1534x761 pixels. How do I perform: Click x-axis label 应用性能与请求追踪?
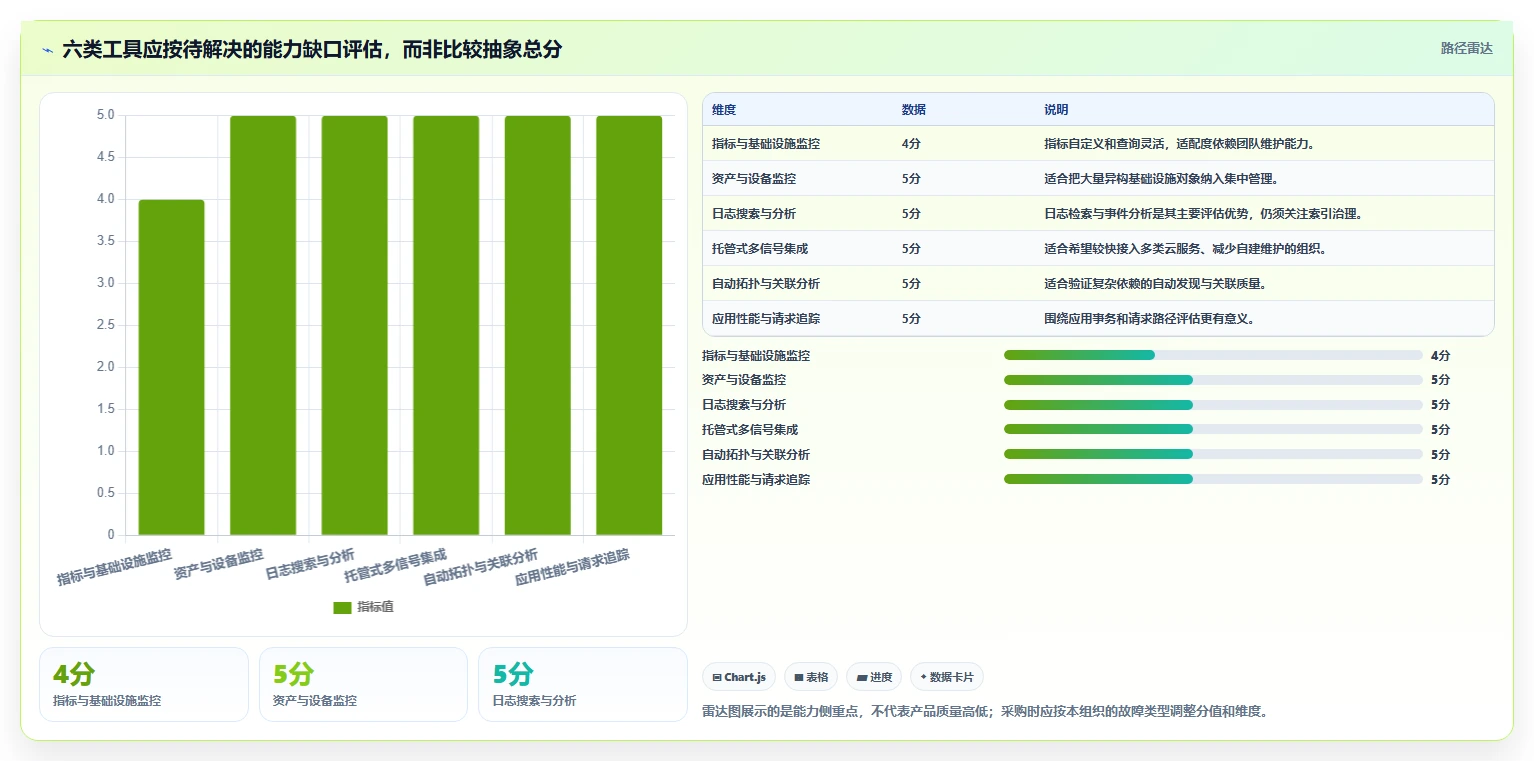[573, 568]
